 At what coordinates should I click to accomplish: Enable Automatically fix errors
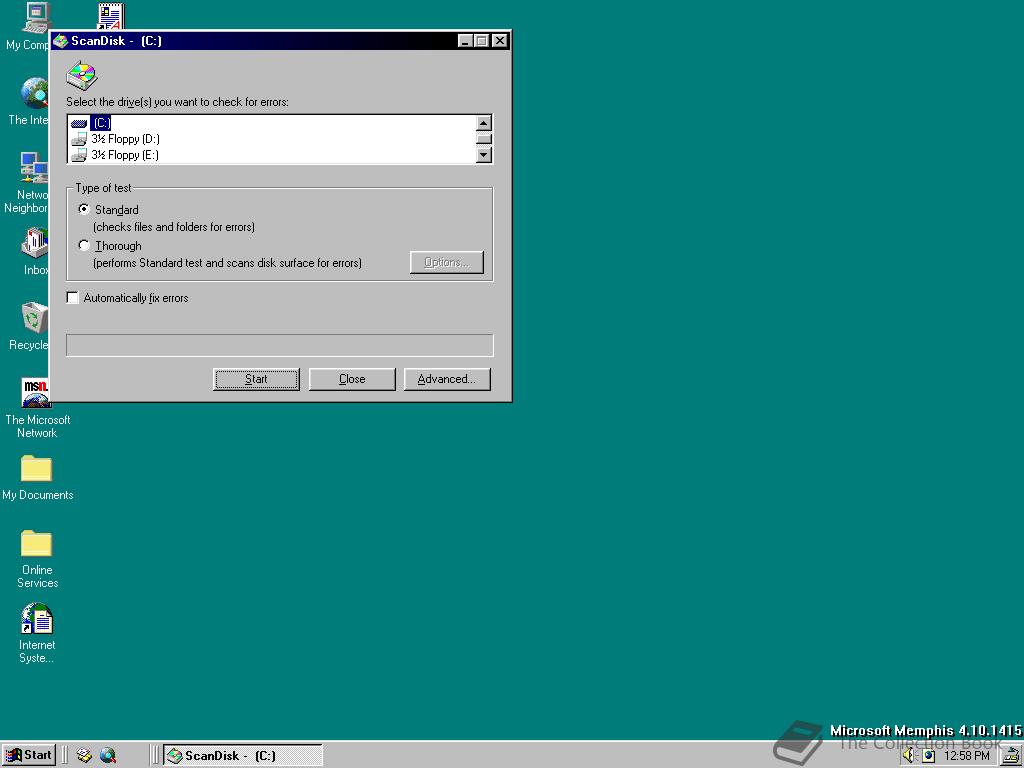coord(72,298)
